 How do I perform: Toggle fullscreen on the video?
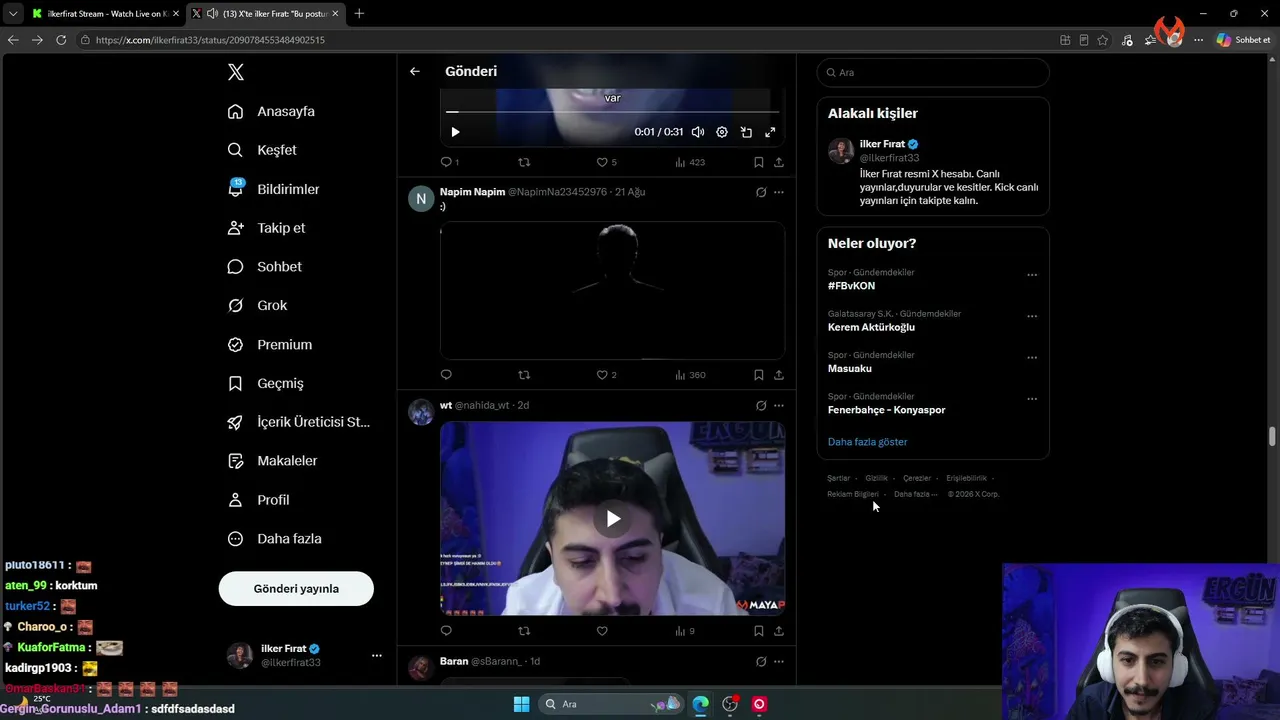(770, 132)
